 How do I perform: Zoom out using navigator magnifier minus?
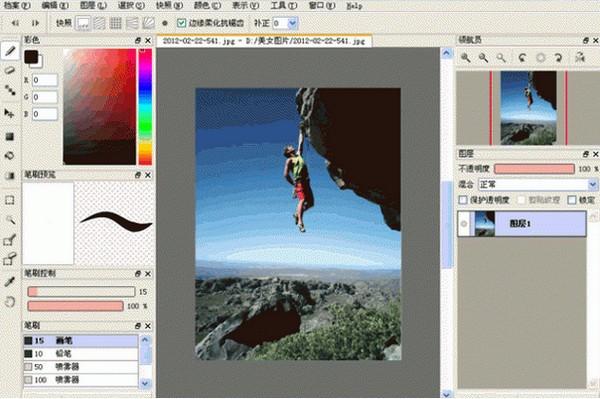[484, 58]
